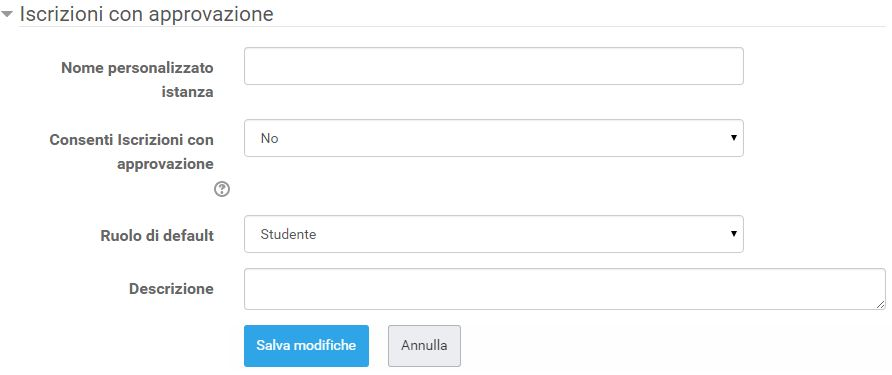This screenshot has height=375, width=892.
Task: Focus the Nome personalizzato istanza text field
Action: point(493,66)
